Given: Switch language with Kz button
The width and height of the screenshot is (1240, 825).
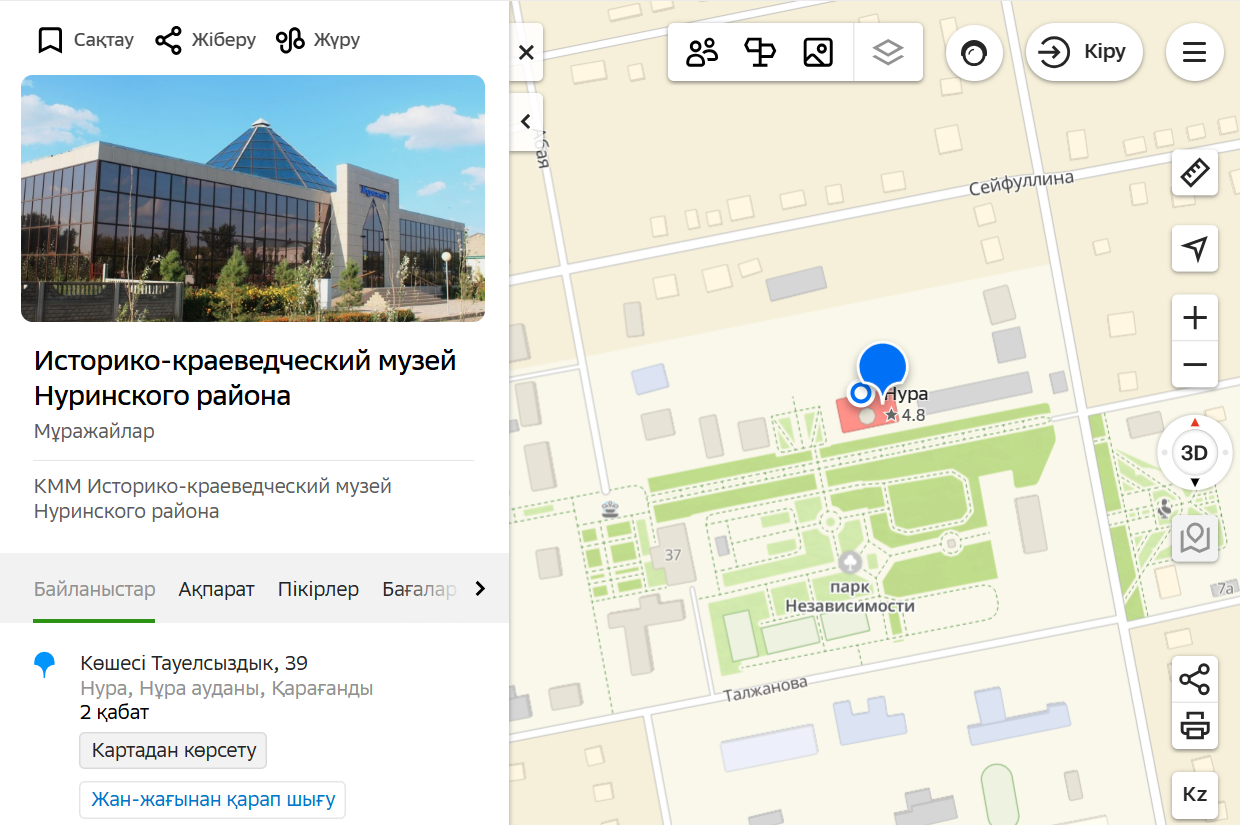Looking at the screenshot, I should coord(1194,795).
